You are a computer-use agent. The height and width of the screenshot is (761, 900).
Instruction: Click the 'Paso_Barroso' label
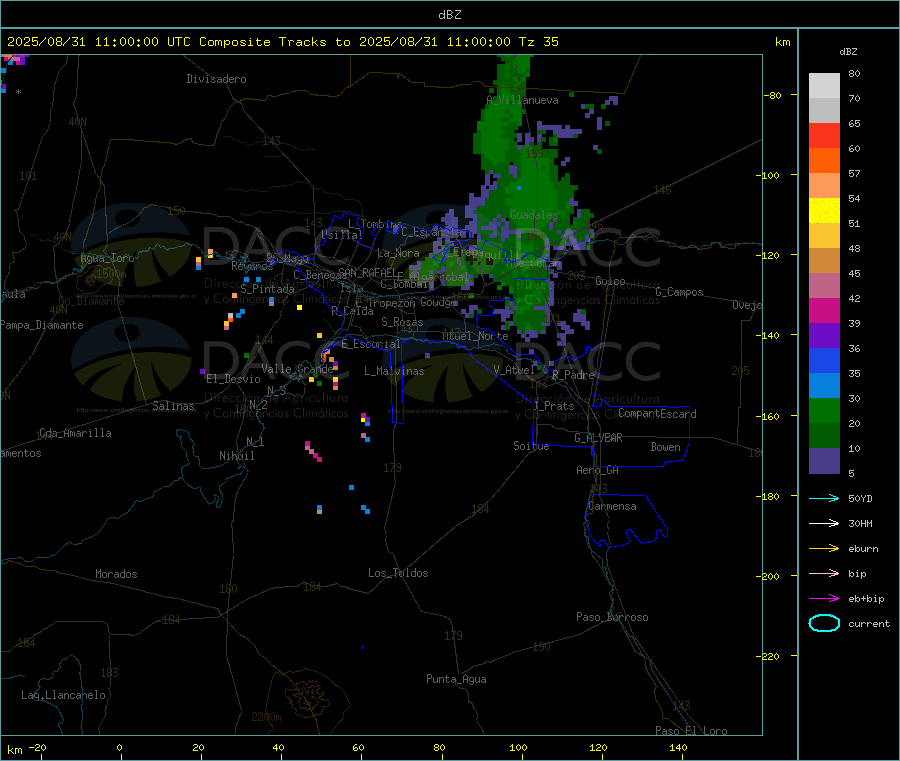612,618
